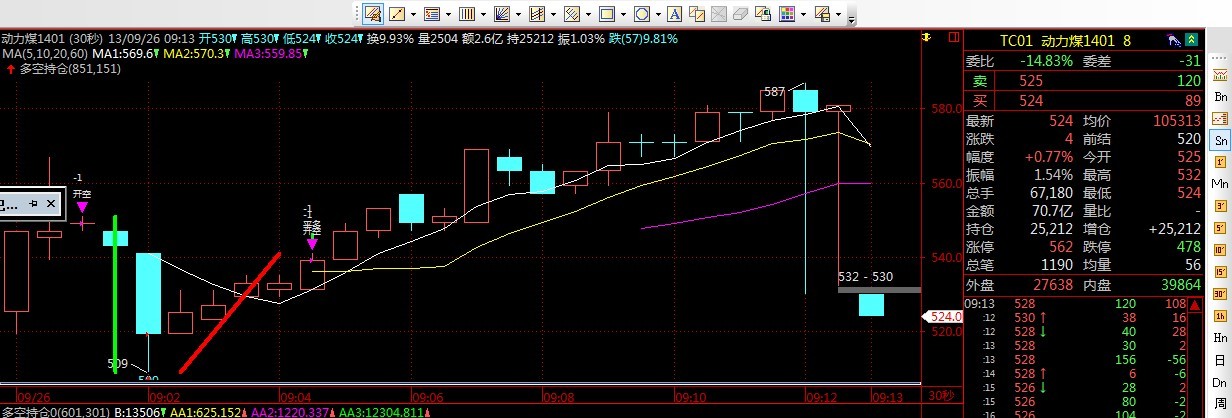Screen dimensions: 1232x418
Task: Click the eraser tool in toolbar
Action: (740, 14)
